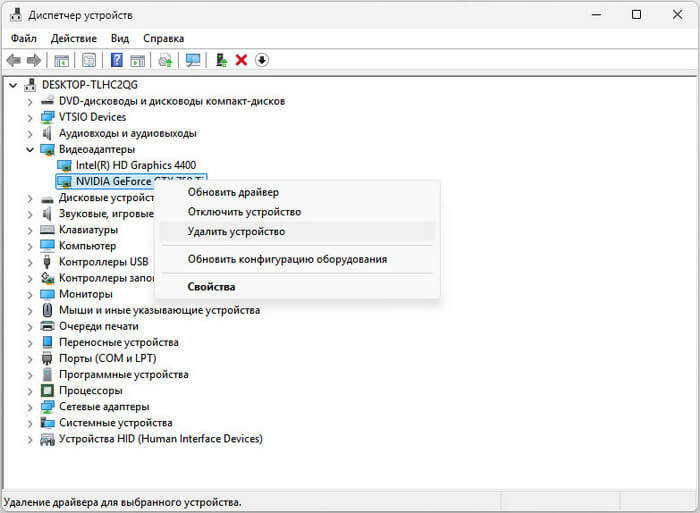Click the Properties toolbar icon
This screenshot has height=513, width=700.
89,60
